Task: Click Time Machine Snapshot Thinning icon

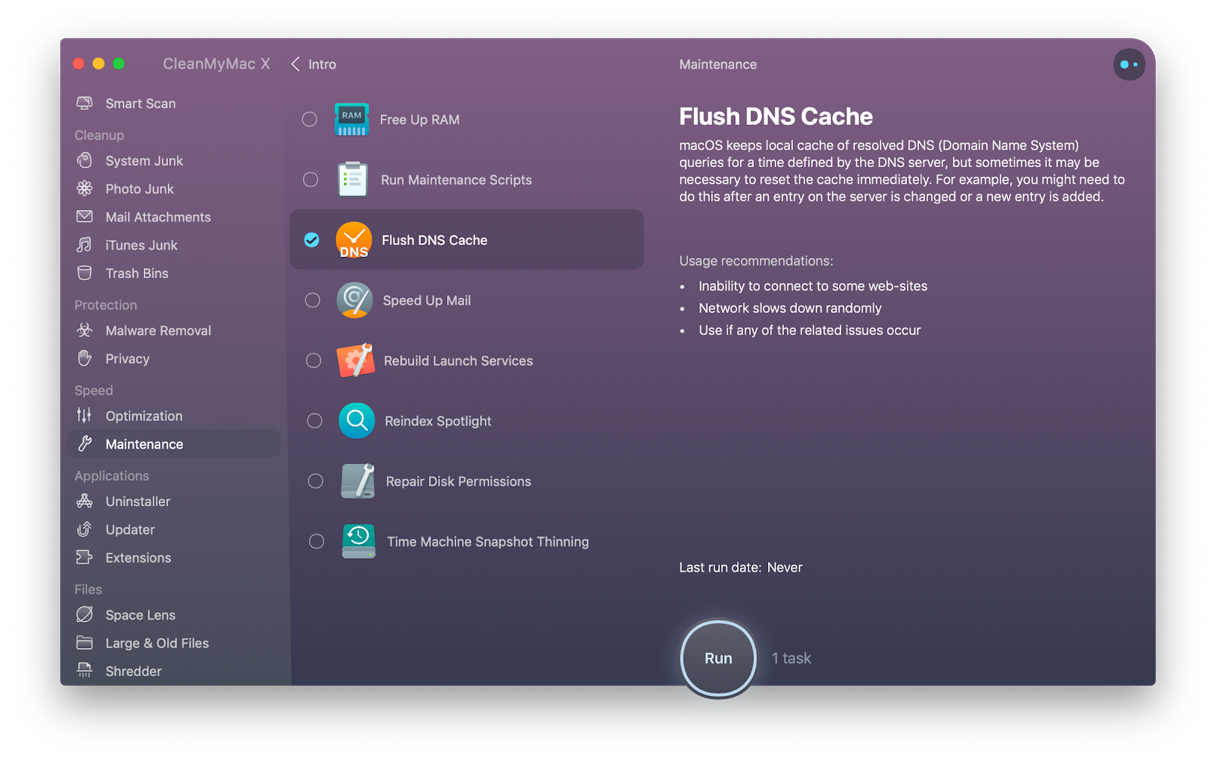Action: [359, 541]
